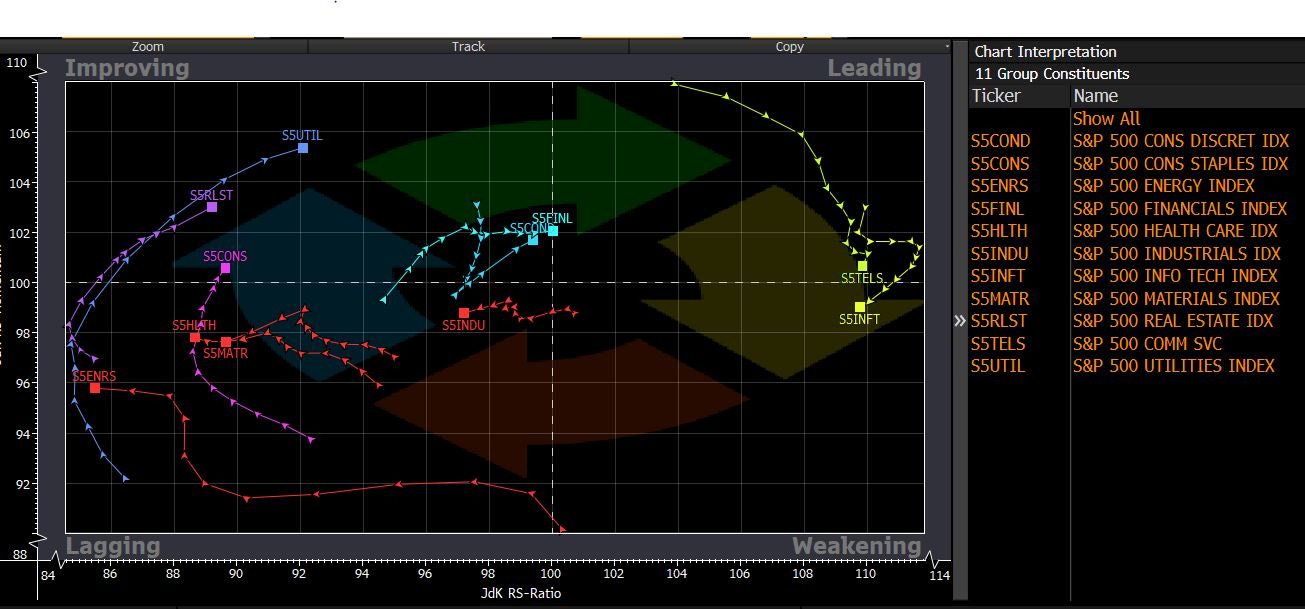1305x609 pixels.
Task: Click the Ticker column header
Action: click(996, 96)
